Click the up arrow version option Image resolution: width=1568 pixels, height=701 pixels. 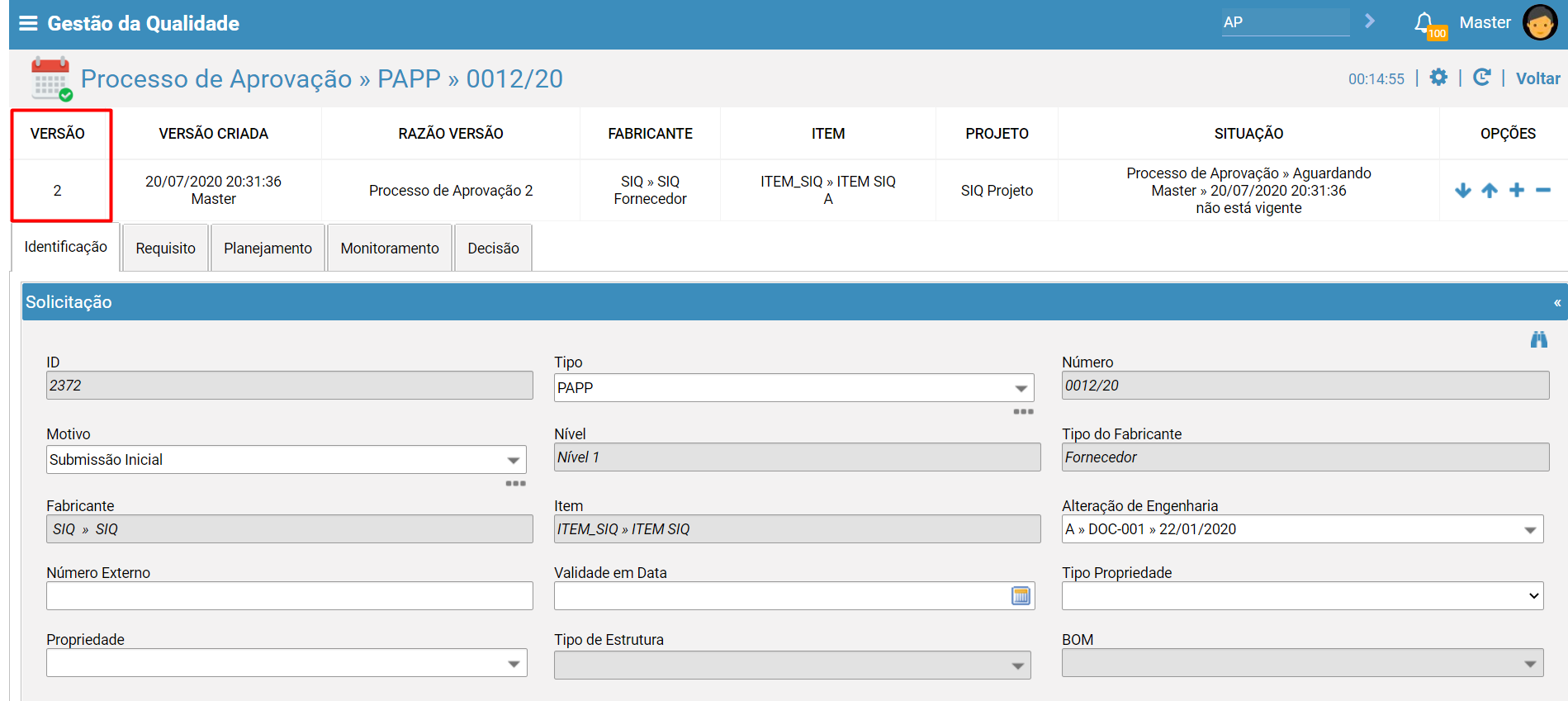pyautogui.click(x=1490, y=191)
